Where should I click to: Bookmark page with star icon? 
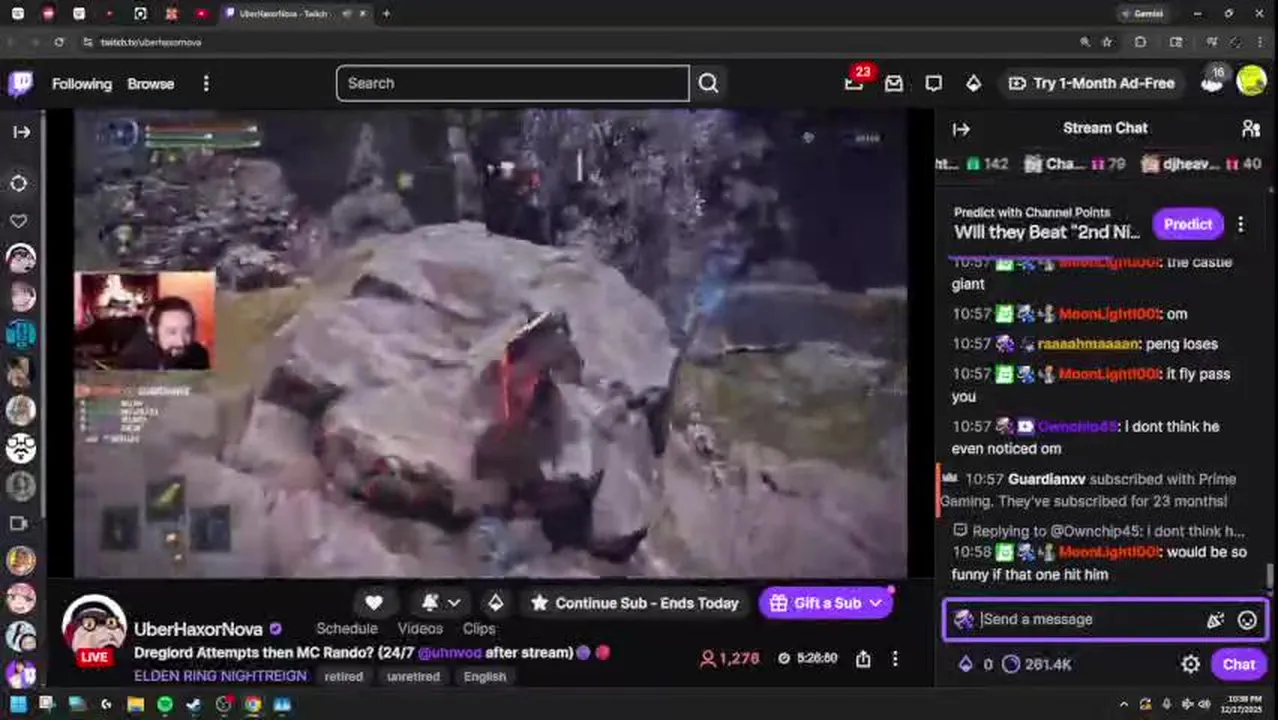(1107, 42)
